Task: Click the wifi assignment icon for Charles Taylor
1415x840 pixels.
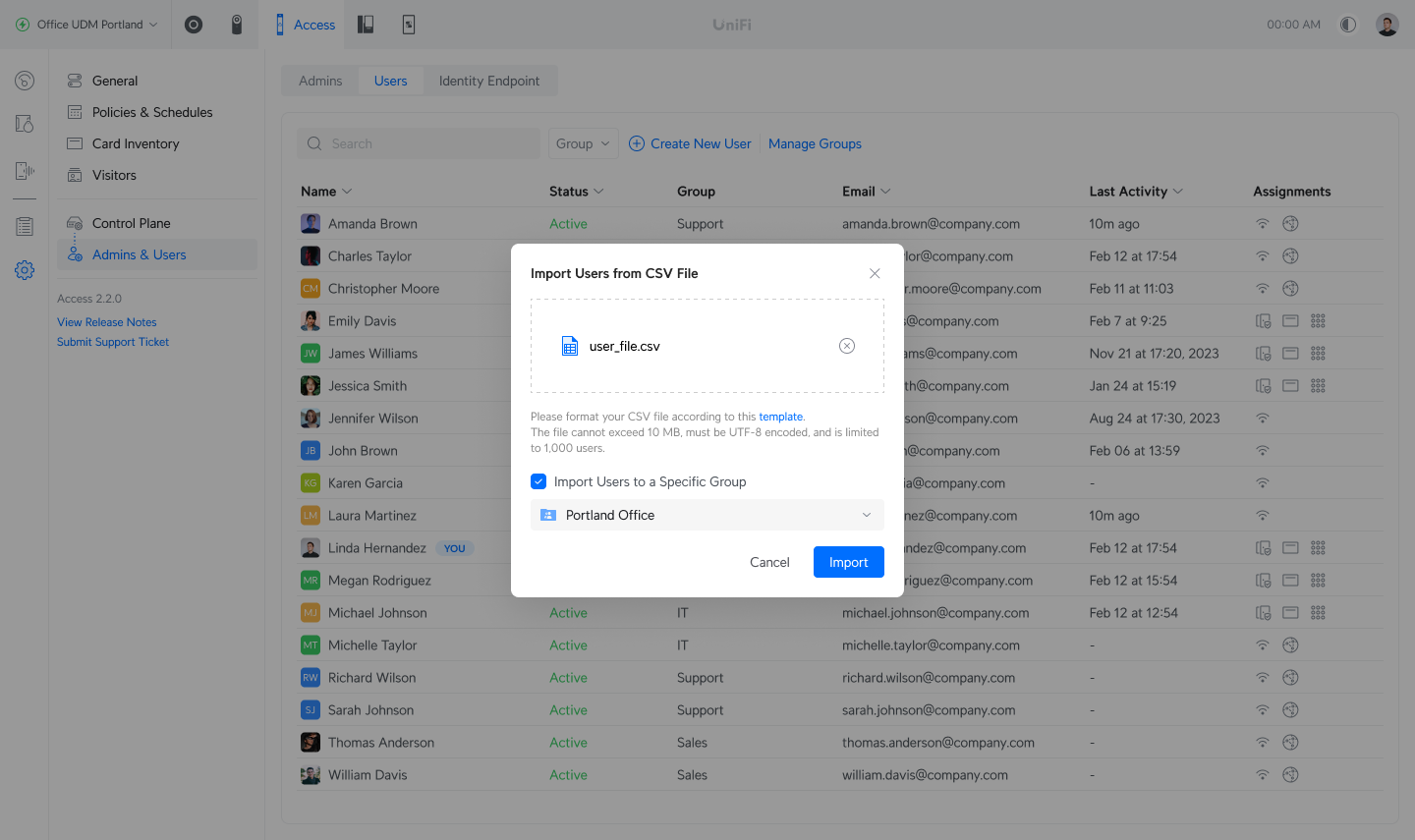Action: click(1263, 256)
